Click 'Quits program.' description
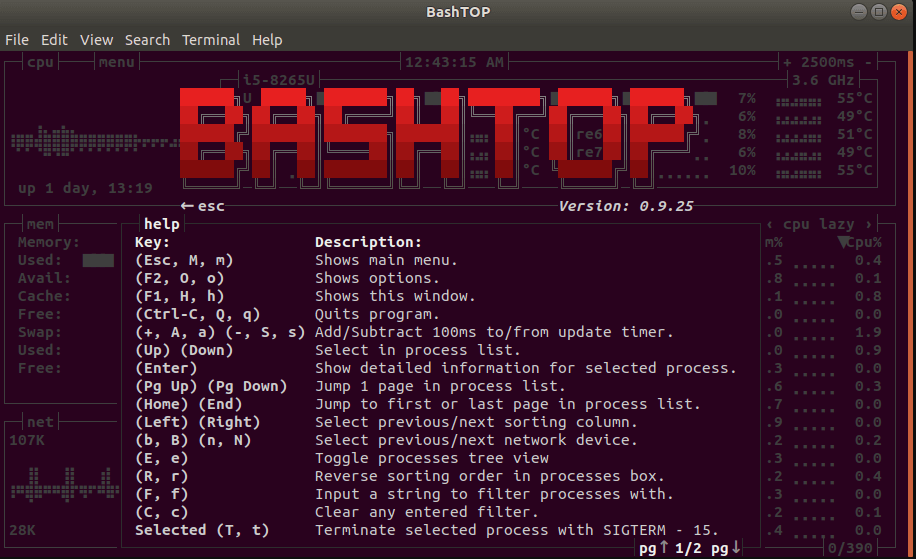Viewport: 916px width, 559px height. [x=377, y=314]
